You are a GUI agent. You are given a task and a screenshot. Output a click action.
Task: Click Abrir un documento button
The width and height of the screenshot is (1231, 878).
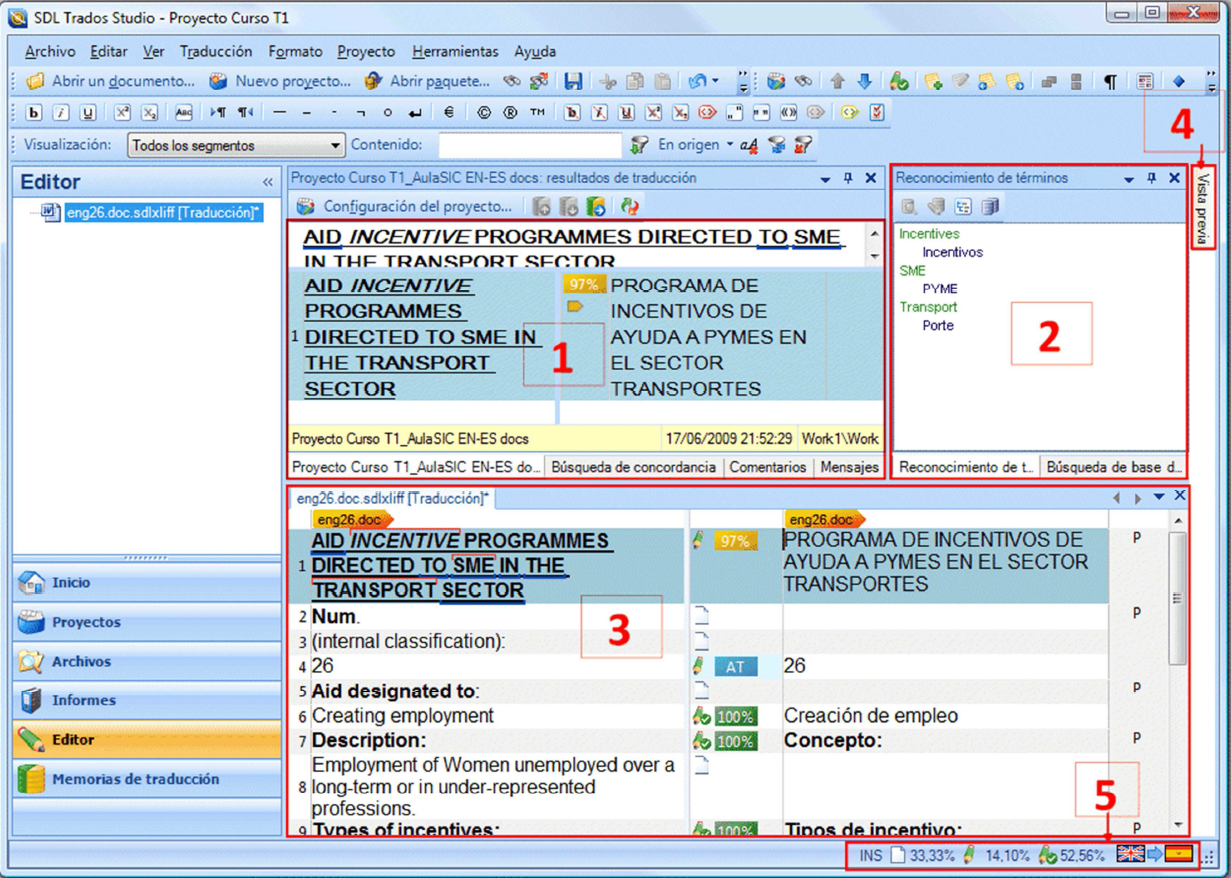click(110, 81)
